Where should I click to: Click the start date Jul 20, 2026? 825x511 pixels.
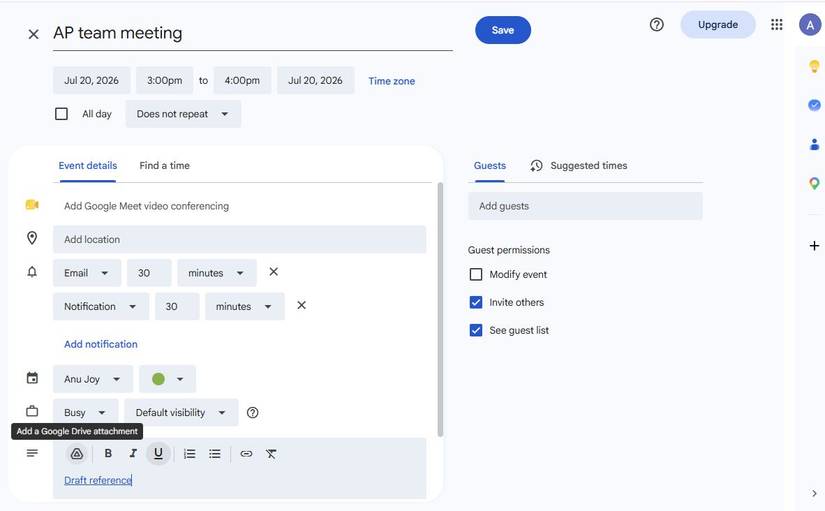click(92, 81)
